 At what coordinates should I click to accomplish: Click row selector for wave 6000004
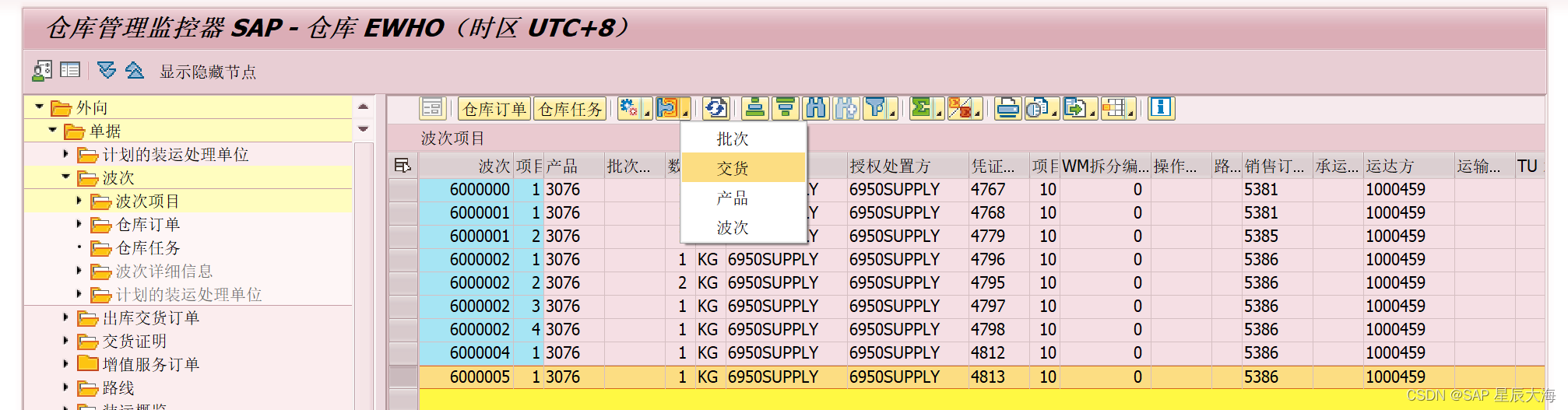403,352
